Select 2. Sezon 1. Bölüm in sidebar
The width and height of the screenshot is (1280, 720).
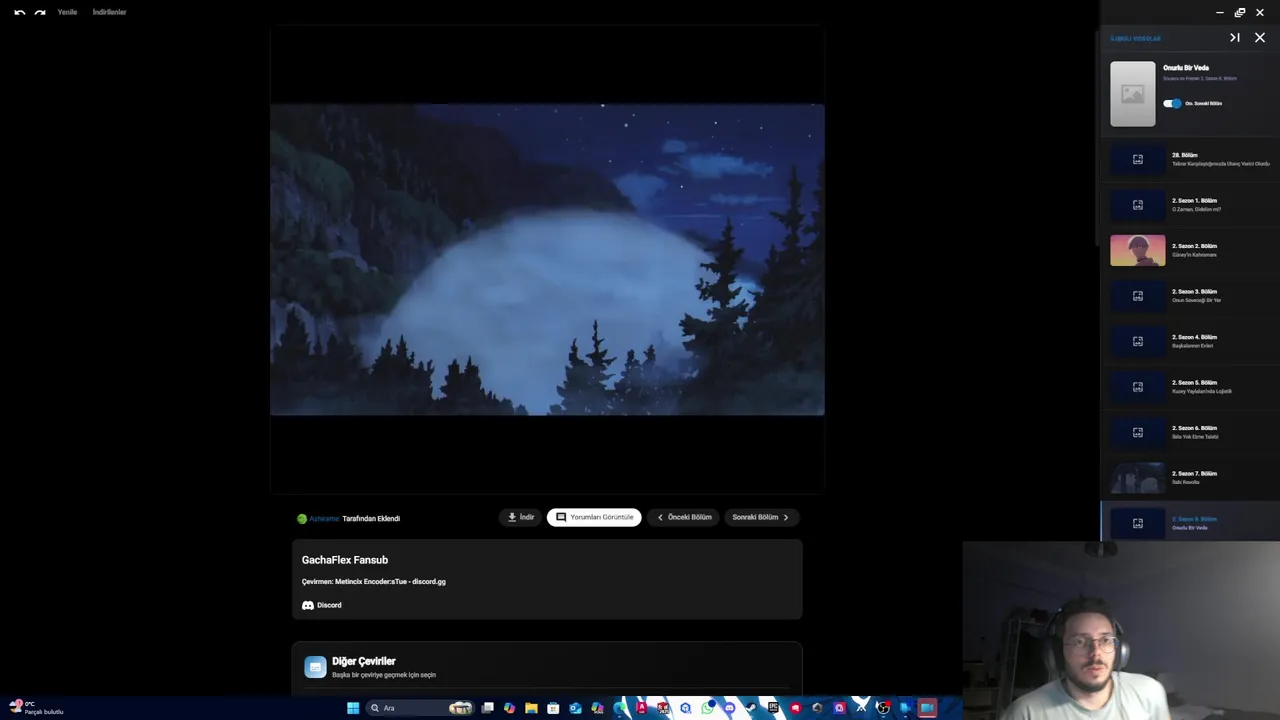pyautogui.click(x=1190, y=205)
